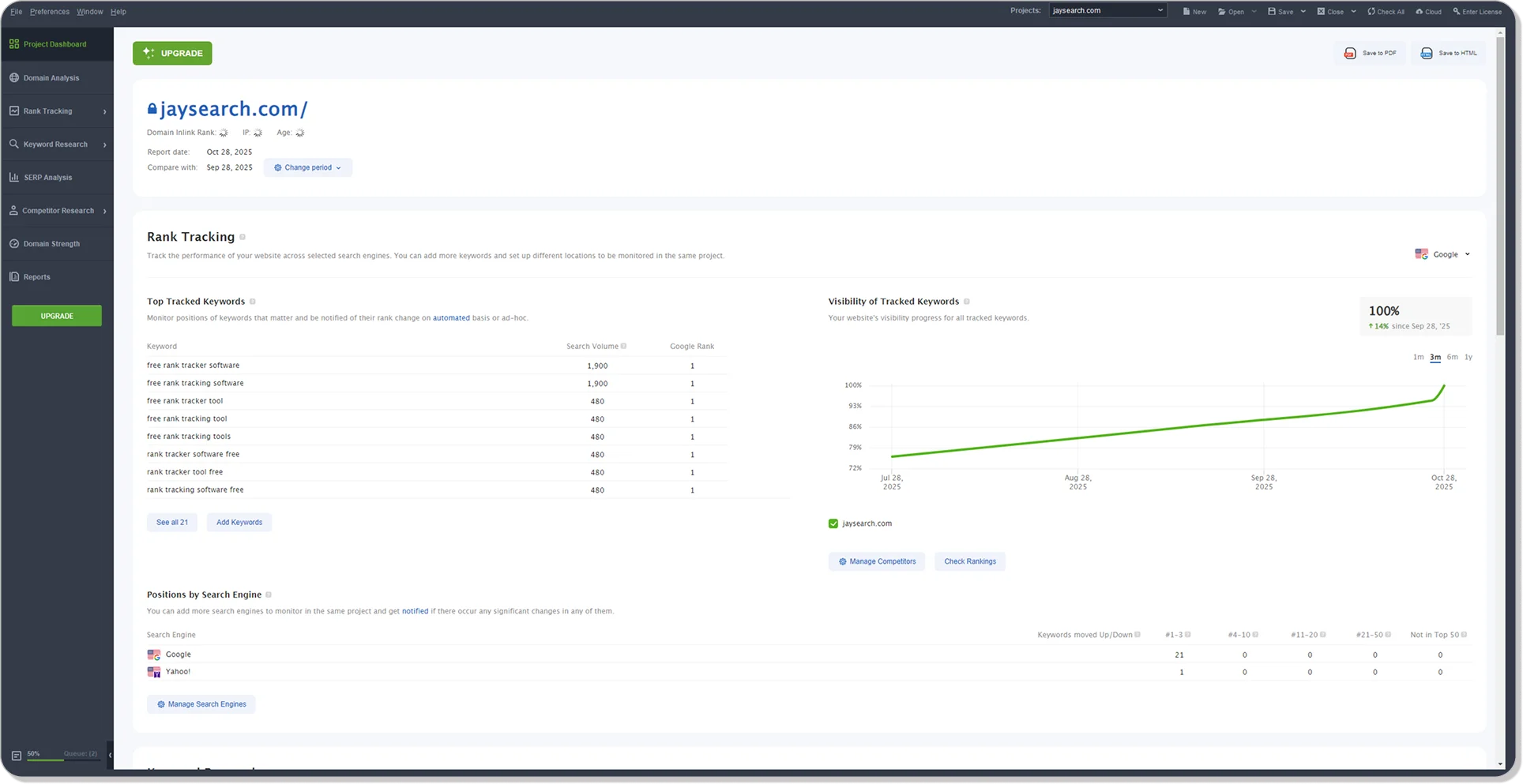Click the Google flag icon in search engine row

tap(154, 655)
